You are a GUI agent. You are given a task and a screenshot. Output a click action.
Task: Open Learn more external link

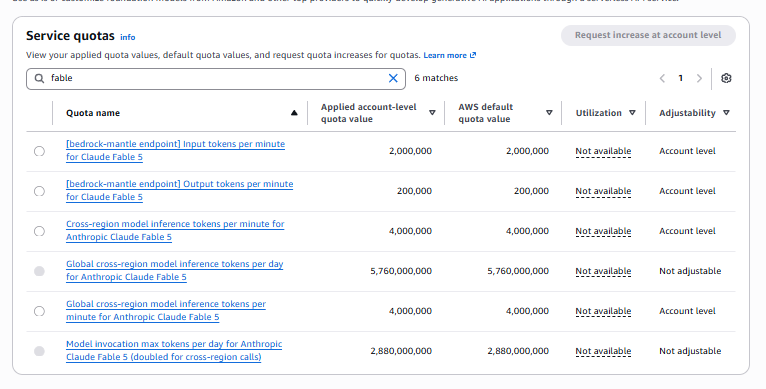(449, 55)
